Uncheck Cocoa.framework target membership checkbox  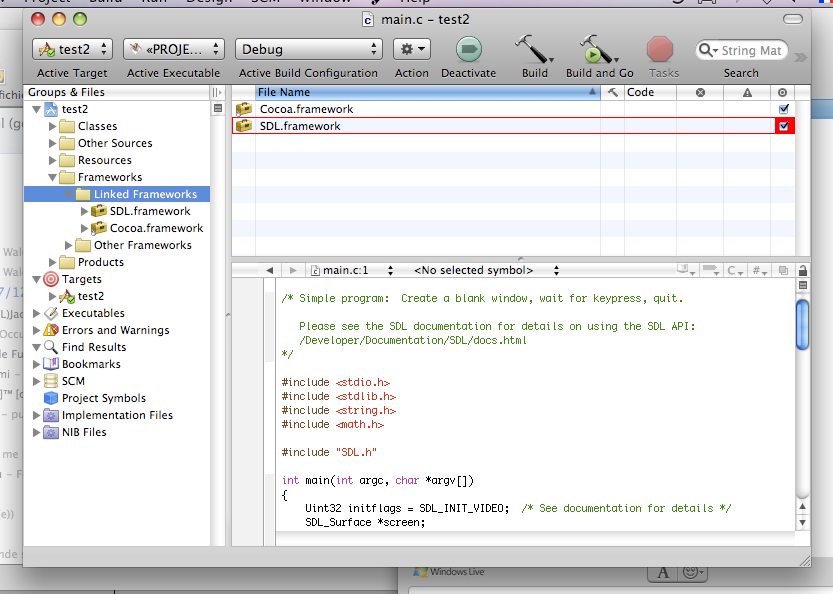785,109
